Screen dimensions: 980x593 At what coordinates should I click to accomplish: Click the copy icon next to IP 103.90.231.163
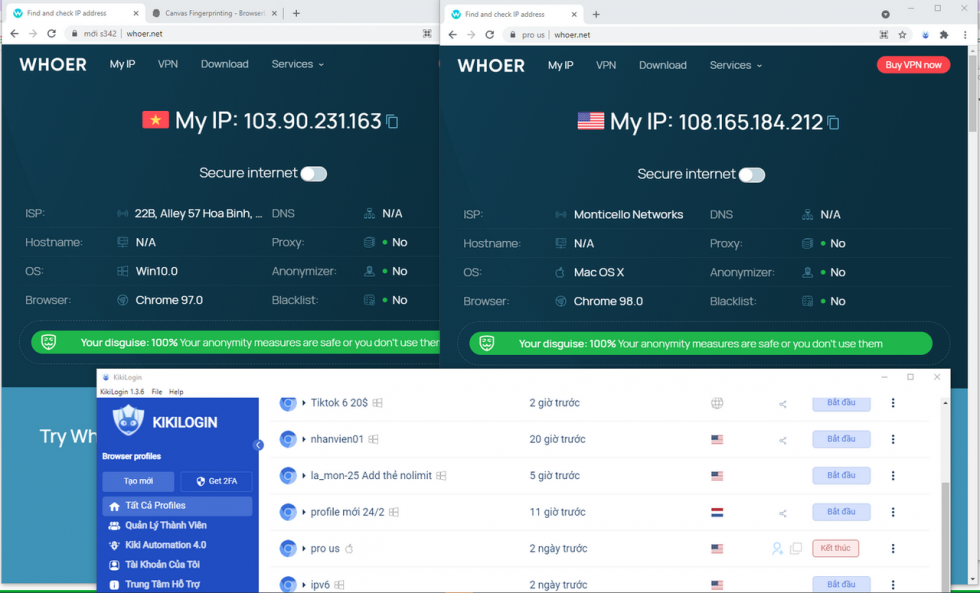click(x=391, y=119)
